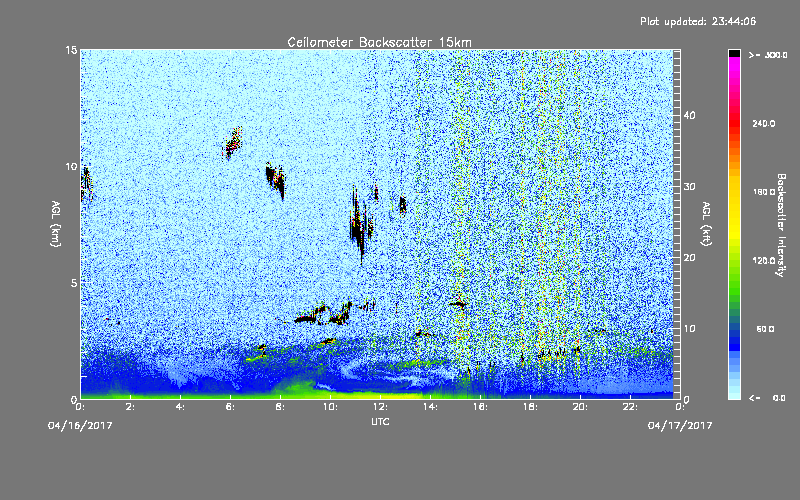The width and height of the screenshot is (800, 500).
Task: Select the 'AGL (kft)' axis label
Action: [x=706, y=223]
